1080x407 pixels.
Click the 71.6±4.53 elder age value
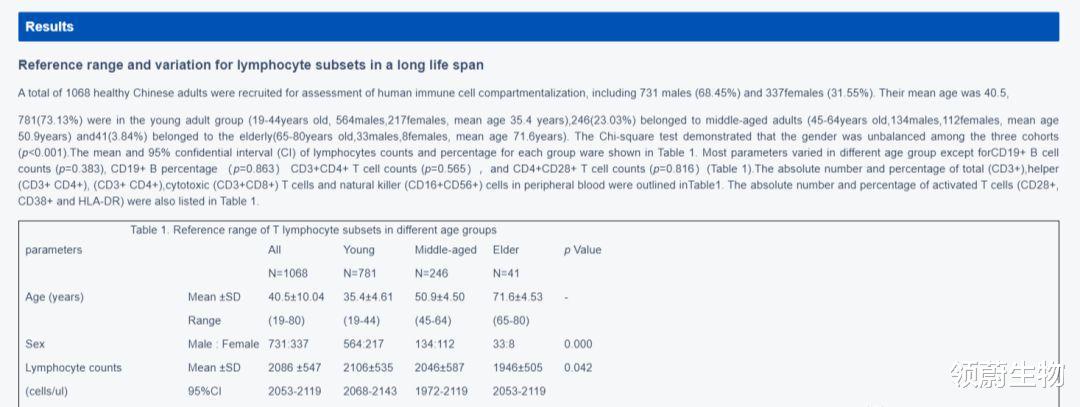(518, 298)
